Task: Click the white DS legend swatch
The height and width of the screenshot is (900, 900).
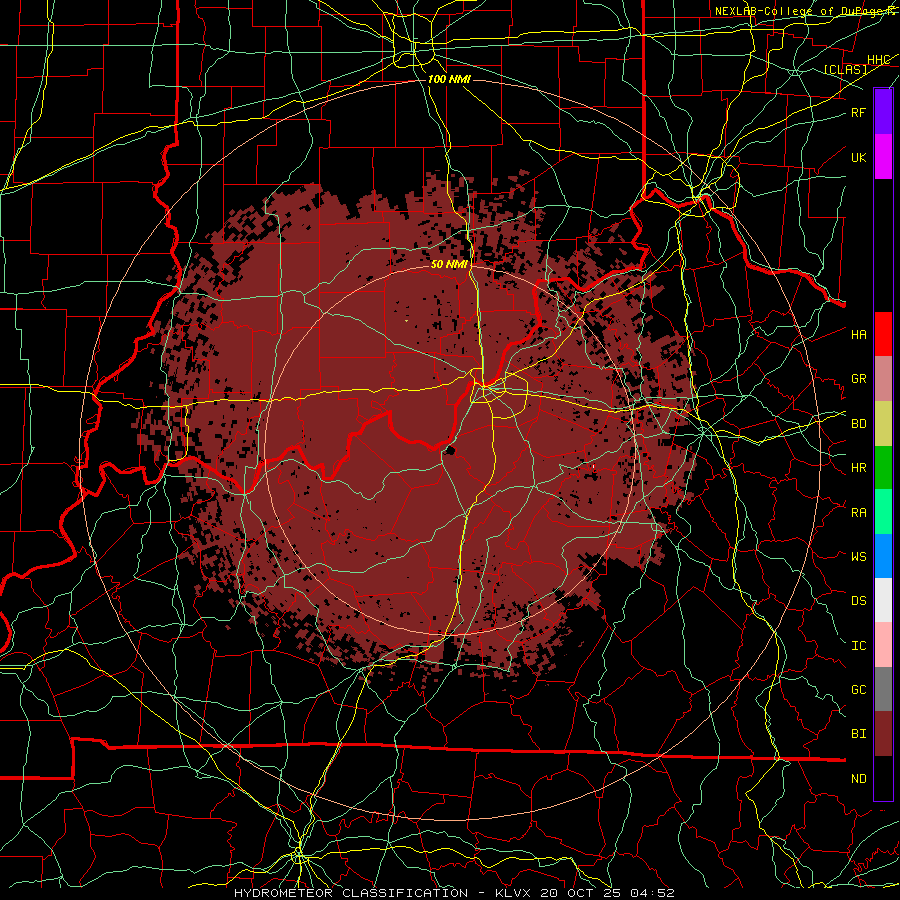Action: [883, 600]
